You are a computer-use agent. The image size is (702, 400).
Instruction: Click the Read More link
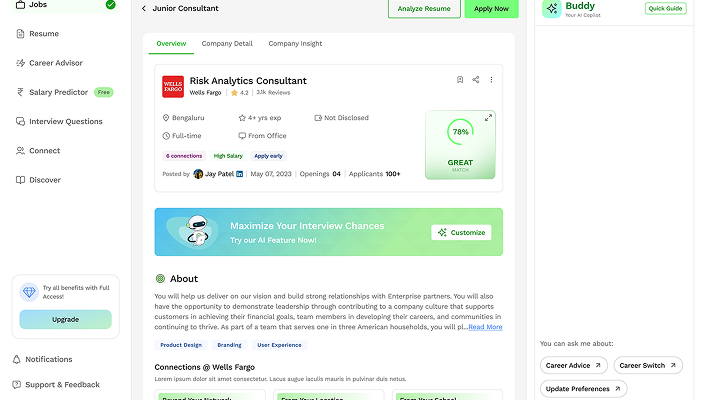pos(485,327)
